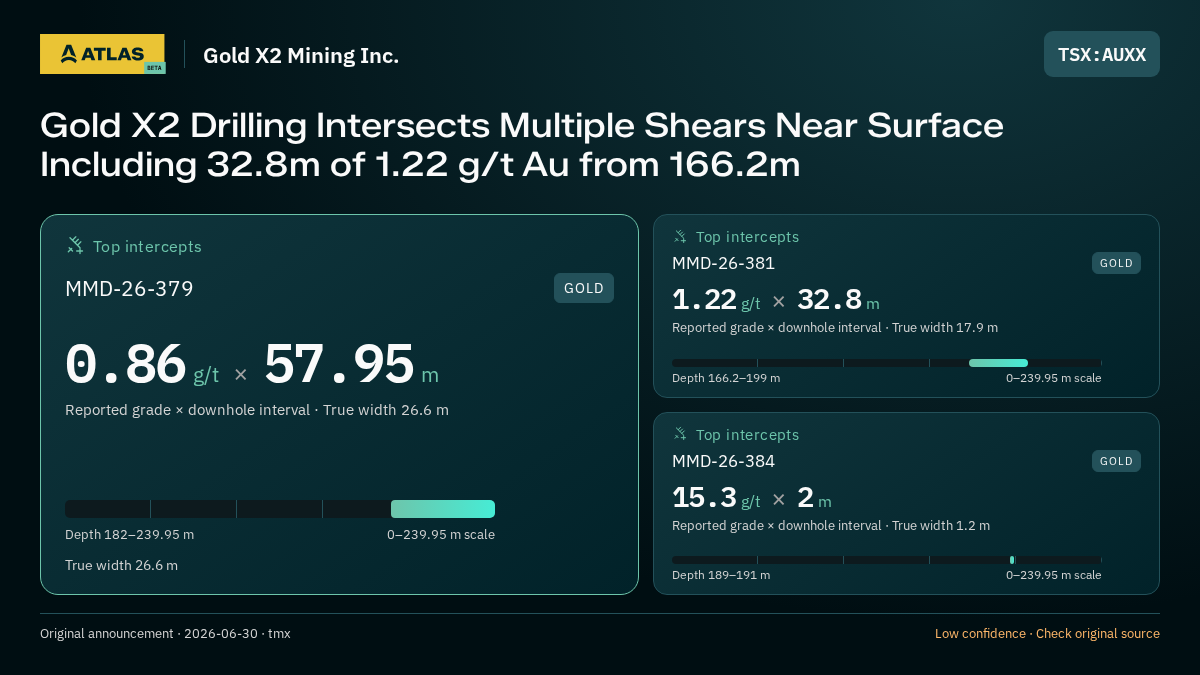The height and width of the screenshot is (675, 1200).
Task: Select hole ID MMD-26-381
Action: [723, 264]
